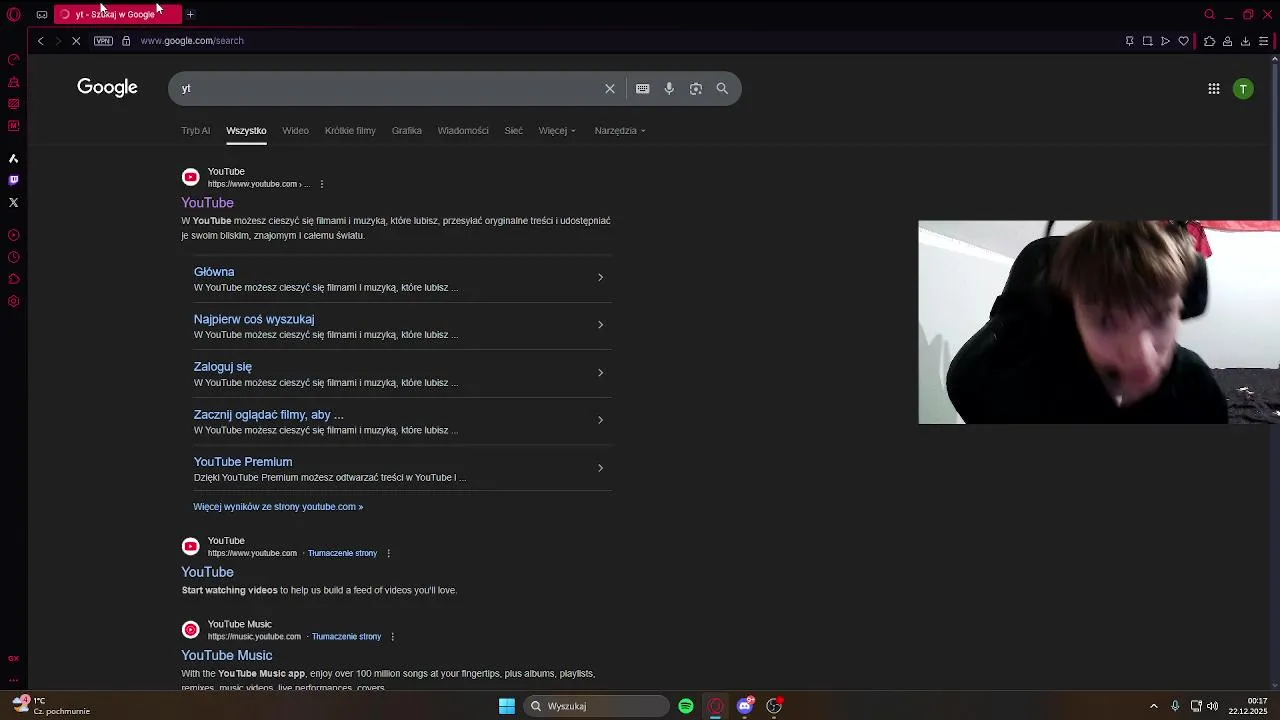The width and height of the screenshot is (1280, 720).
Task: Switch to Wideo tab
Action: (295, 130)
